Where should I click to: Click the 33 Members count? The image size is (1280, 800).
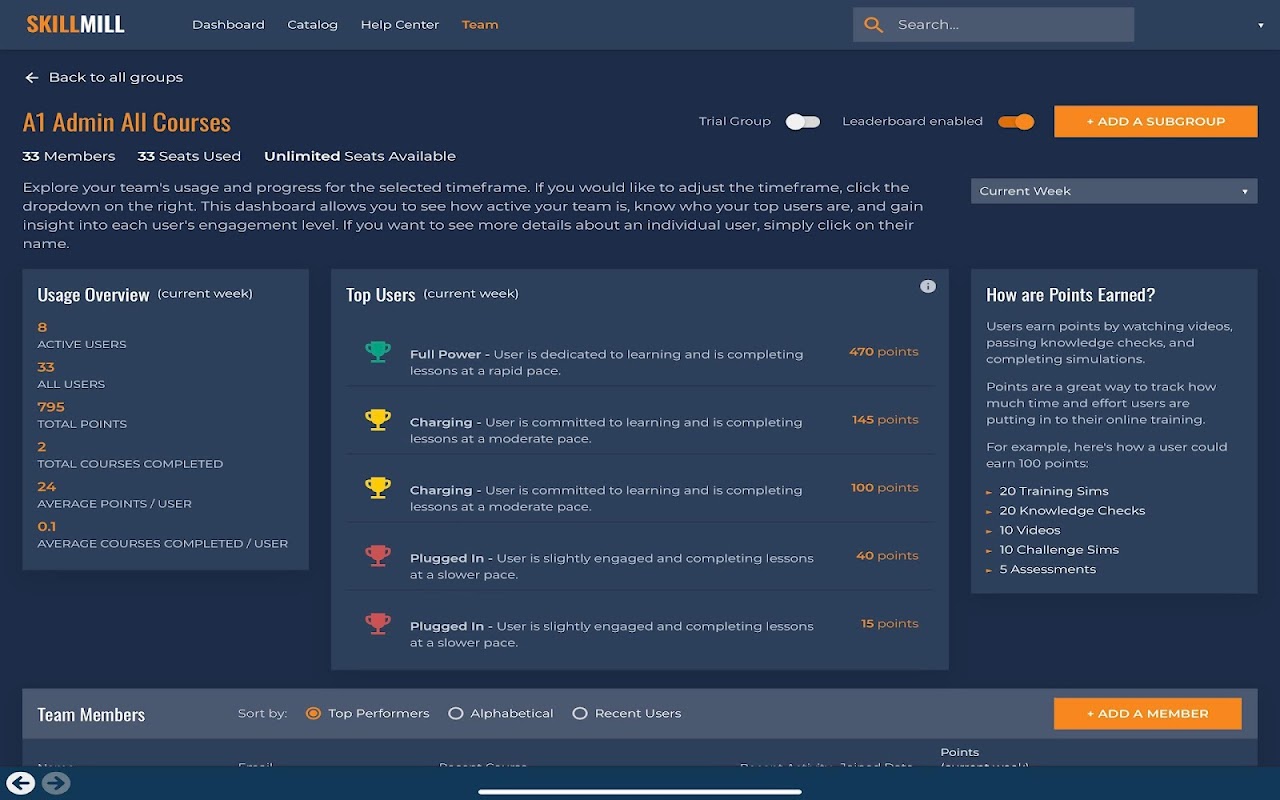pos(69,156)
